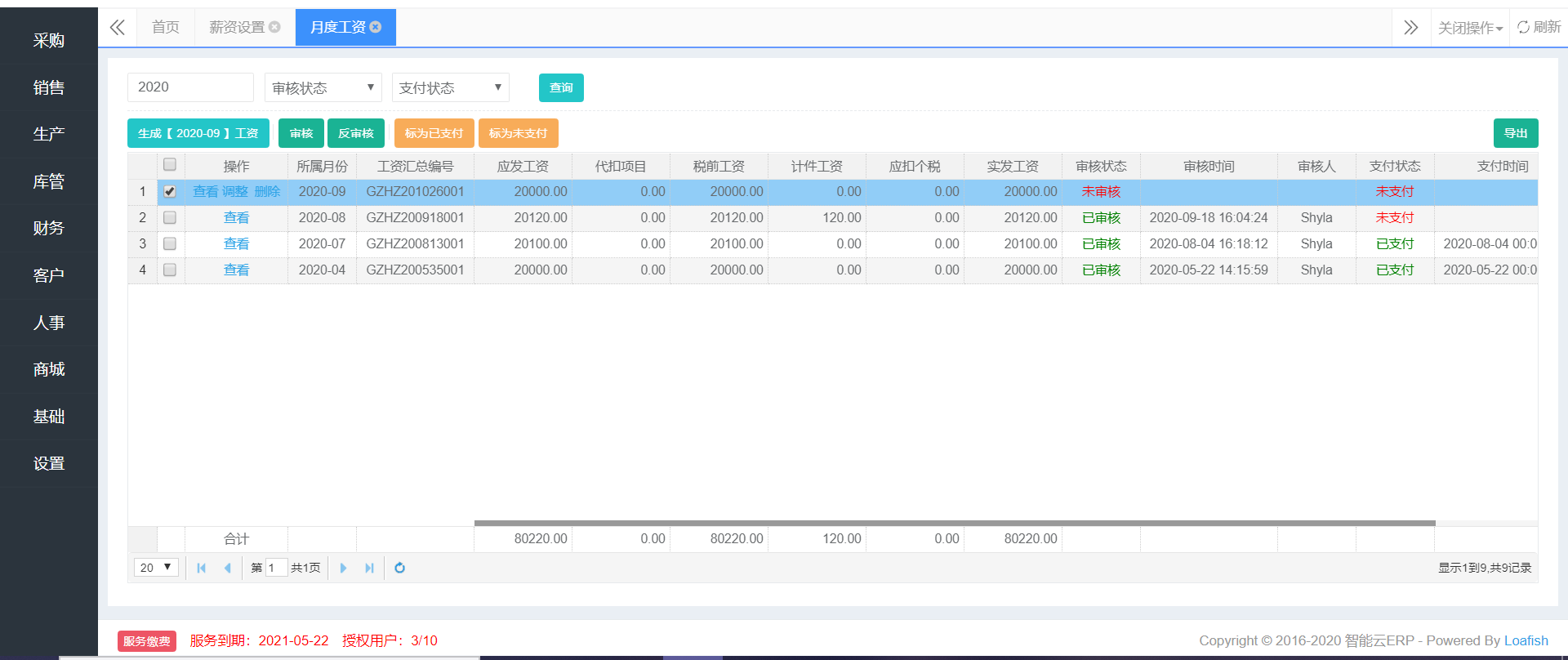Expand the 关闭操作 dropdown menu
The image size is (1568, 660).
pyautogui.click(x=1470, y=28)
